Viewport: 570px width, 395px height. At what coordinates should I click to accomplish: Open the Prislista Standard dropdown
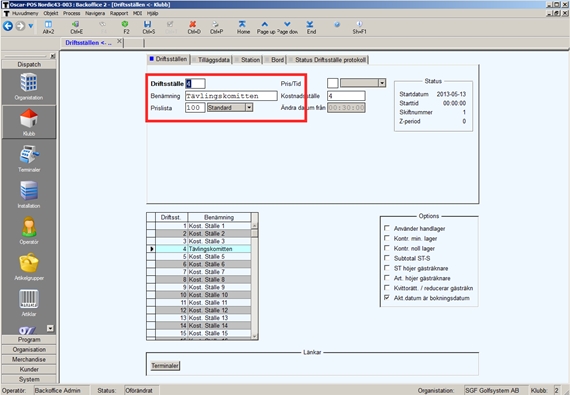pyautogui.click(x=249, y=108)
